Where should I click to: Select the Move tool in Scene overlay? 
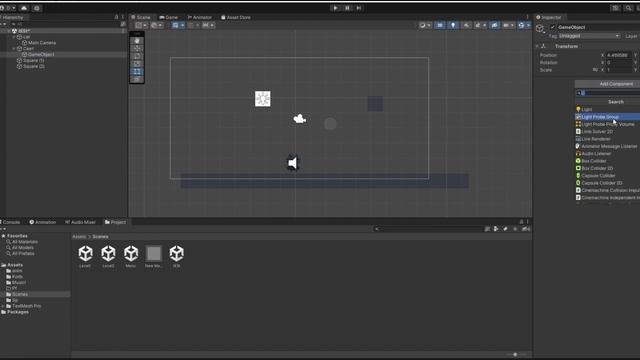pos(137,49)
